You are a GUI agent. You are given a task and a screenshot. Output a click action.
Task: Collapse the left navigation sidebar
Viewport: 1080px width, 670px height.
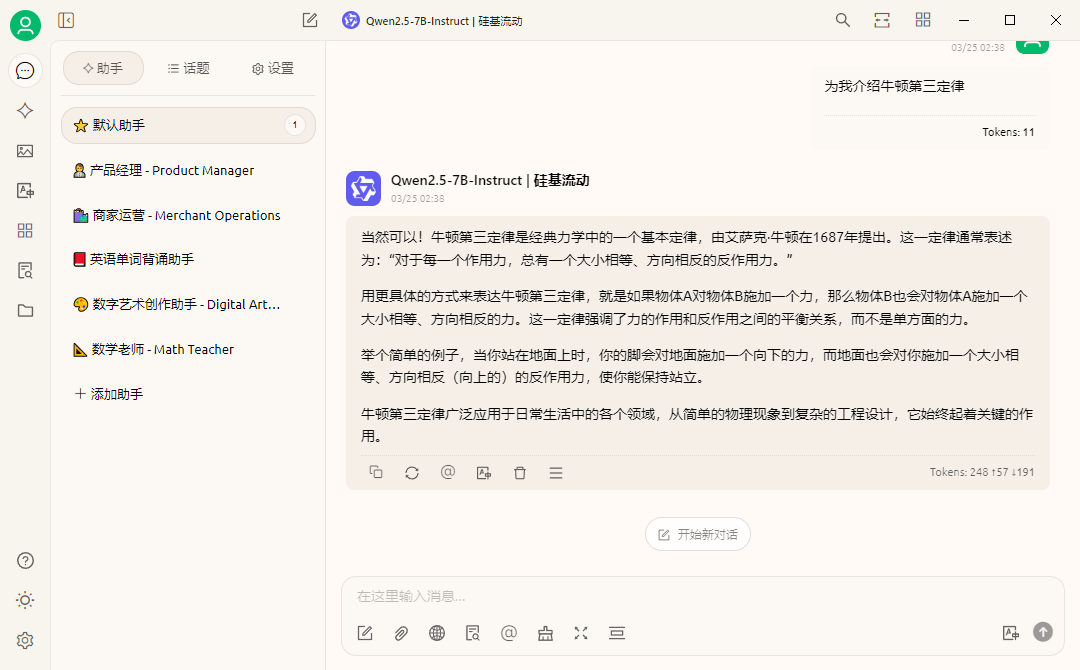coord(66,19)
